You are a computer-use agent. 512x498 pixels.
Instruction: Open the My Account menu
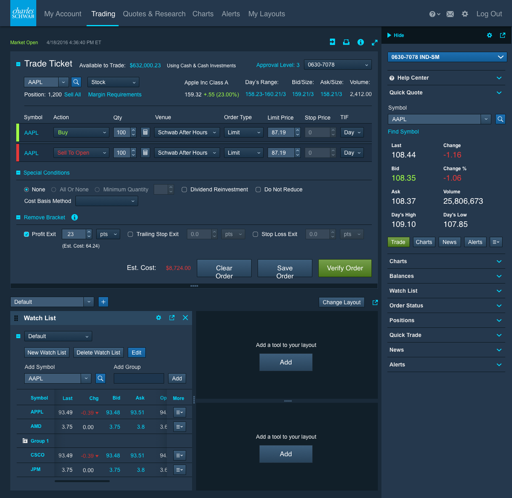tap(63, 14)
